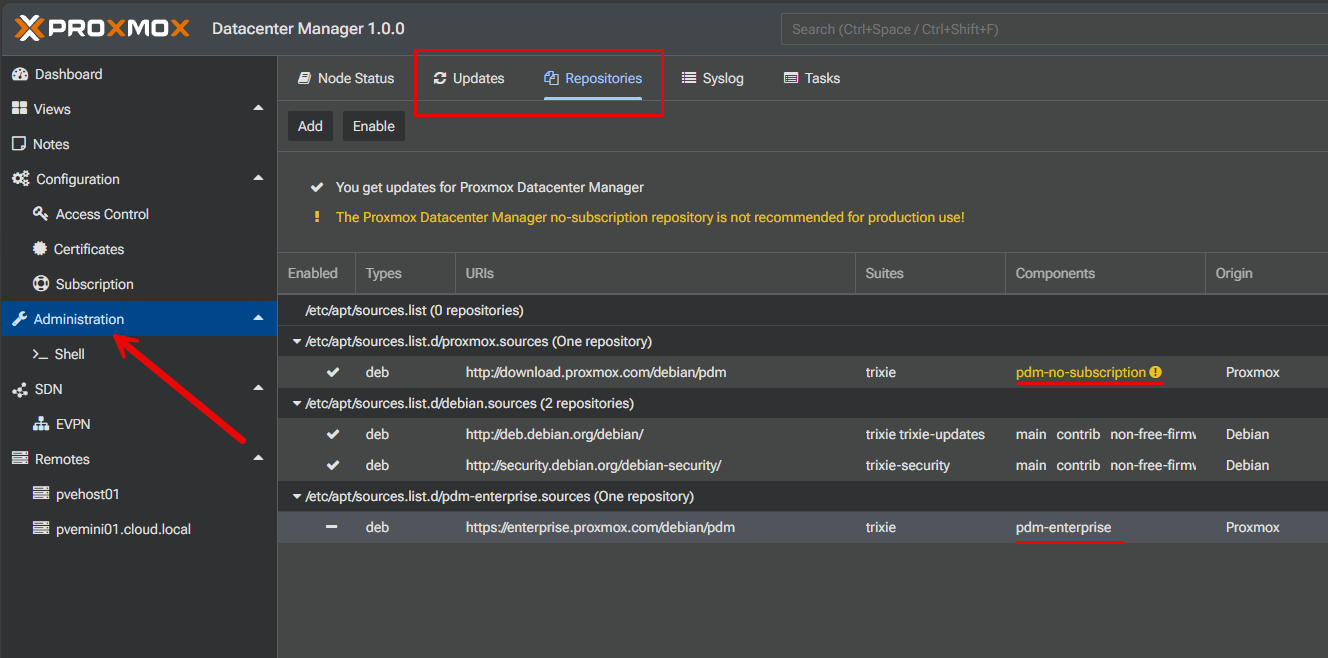Image resolution: width=1328 pixels, height=658 pixels.
Task: Collapse the Views sidebar section
Action: [x=258, y=108]
